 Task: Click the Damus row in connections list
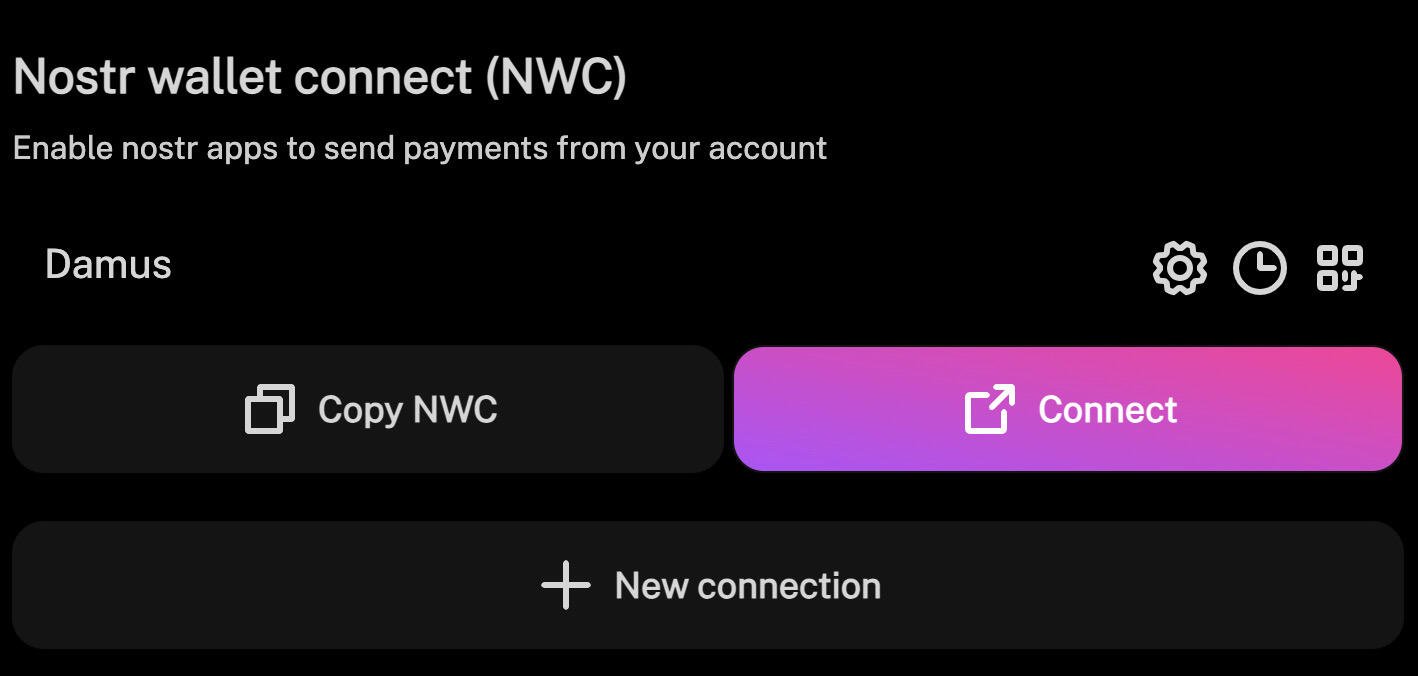(708, 267)
